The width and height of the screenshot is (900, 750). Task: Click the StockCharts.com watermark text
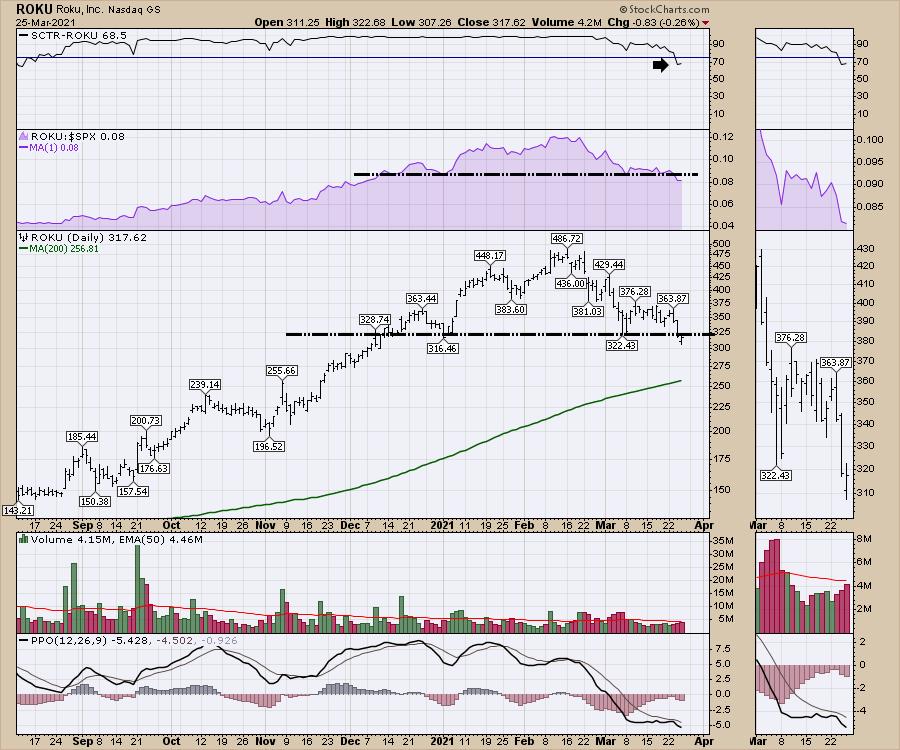pyautogui.click(x=664, y=9)
